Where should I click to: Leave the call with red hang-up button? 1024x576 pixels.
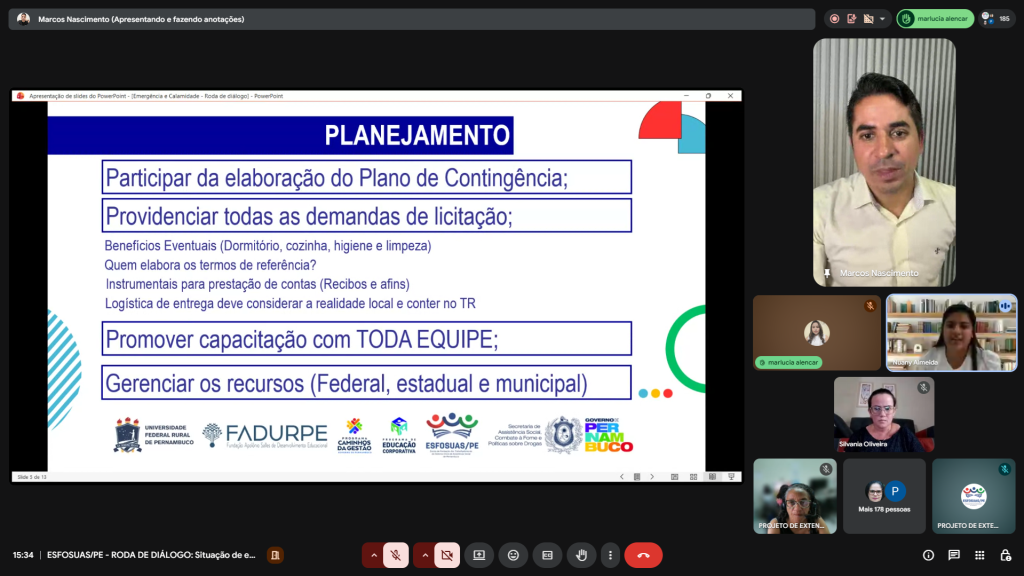click(643, 555)
